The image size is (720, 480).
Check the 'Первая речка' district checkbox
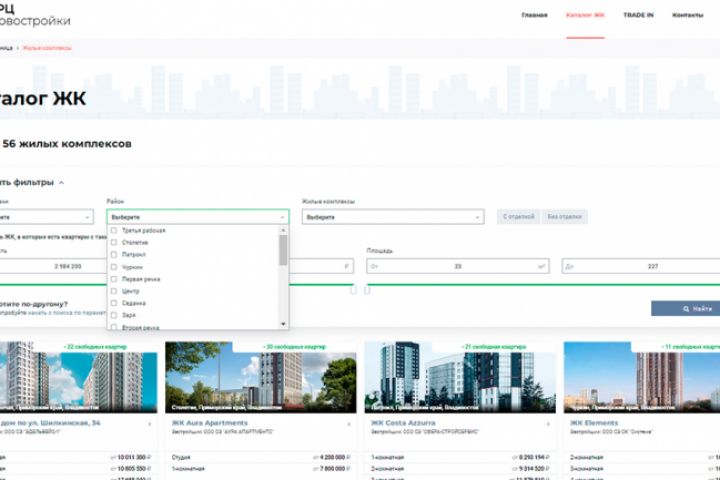(114, 279)
